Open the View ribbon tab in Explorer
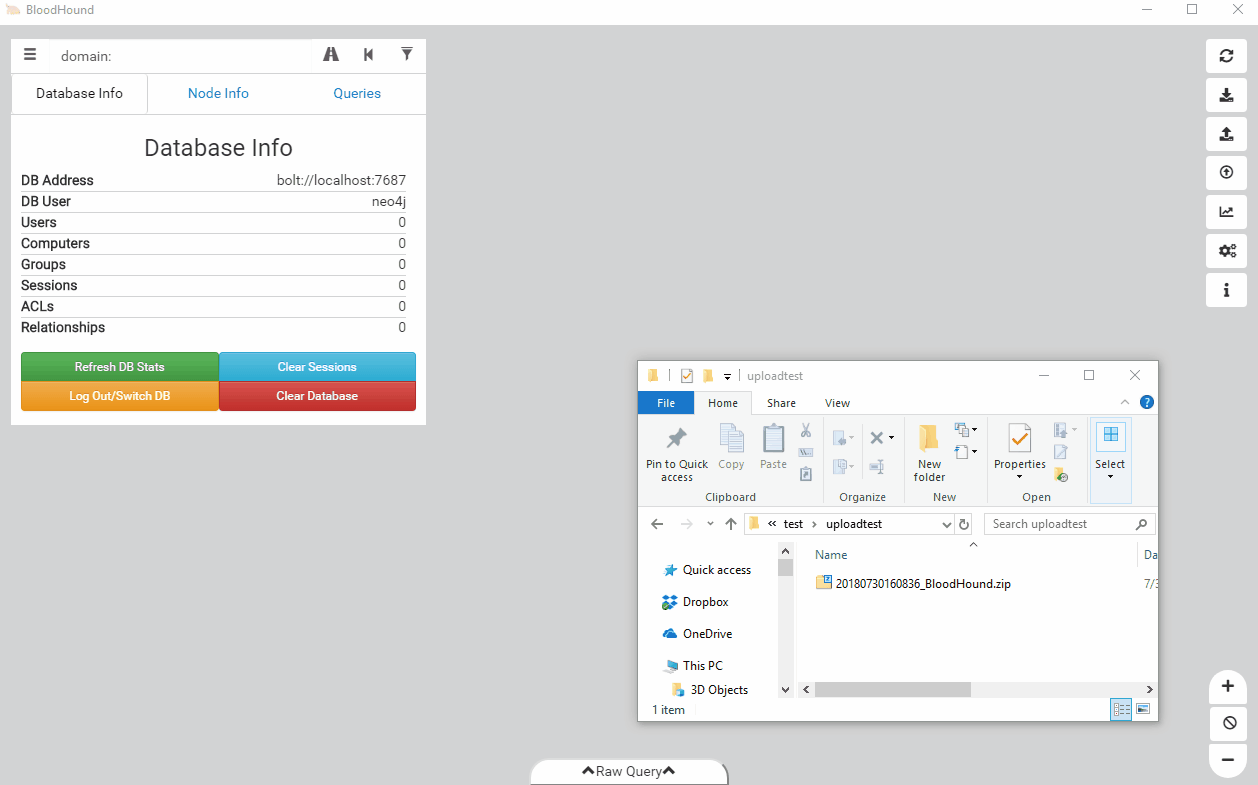The width and height of the screenshot is (1258, 785). click(x=837, y=403)
